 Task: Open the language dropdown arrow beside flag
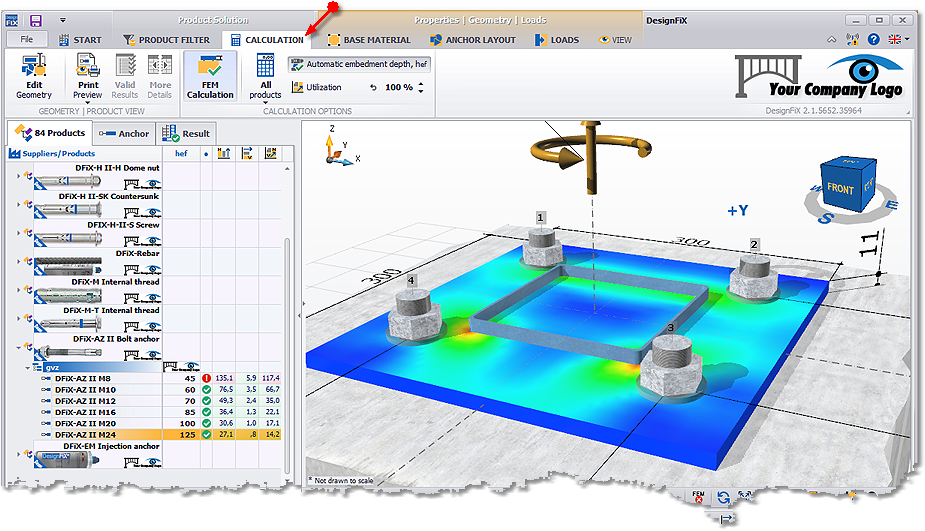(x=907, y=40)
